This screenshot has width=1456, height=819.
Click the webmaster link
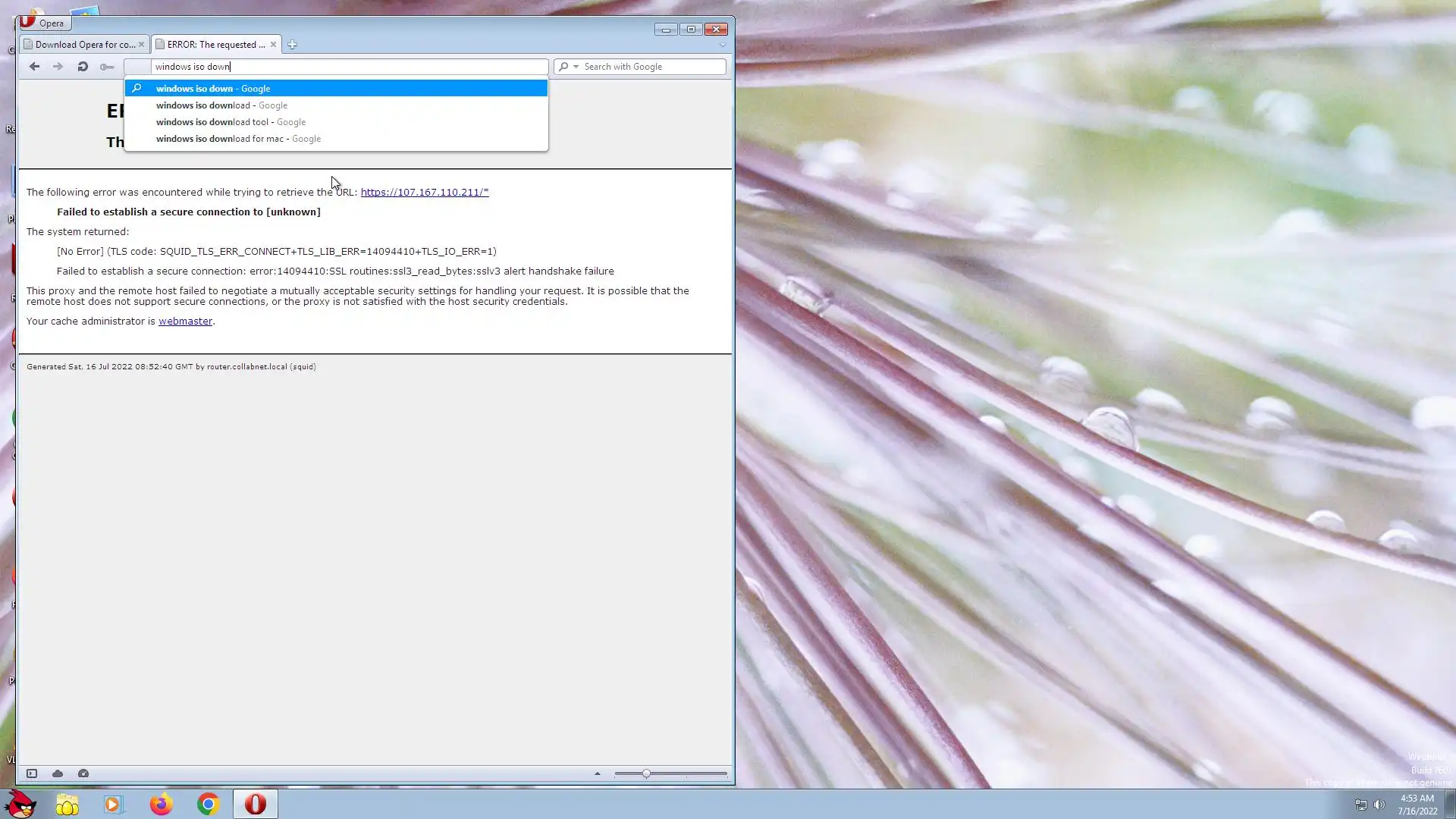[x=185, y=321]
